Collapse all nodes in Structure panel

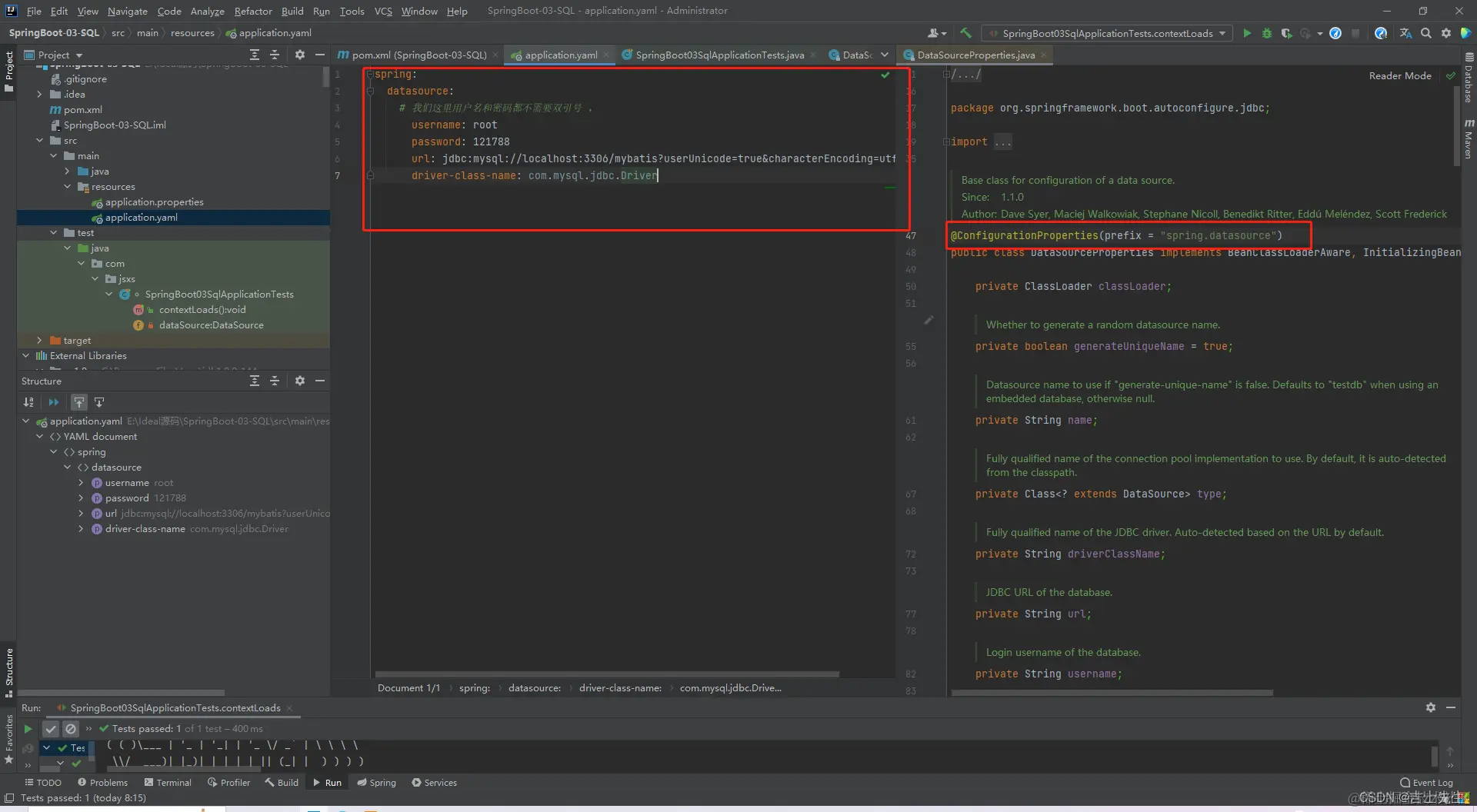pos(275,381)
